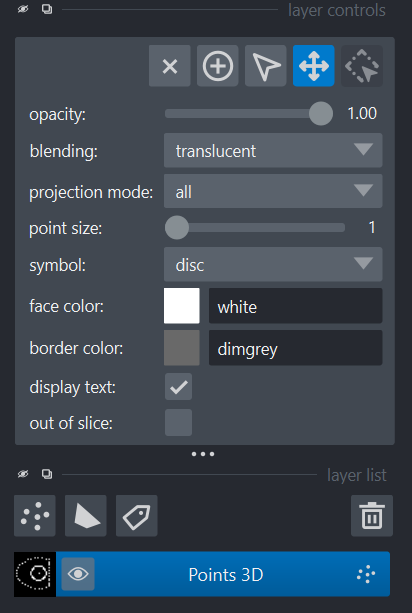Enable the out of slice checkbox
Screen dimensions: 412x613
(179, 423)
